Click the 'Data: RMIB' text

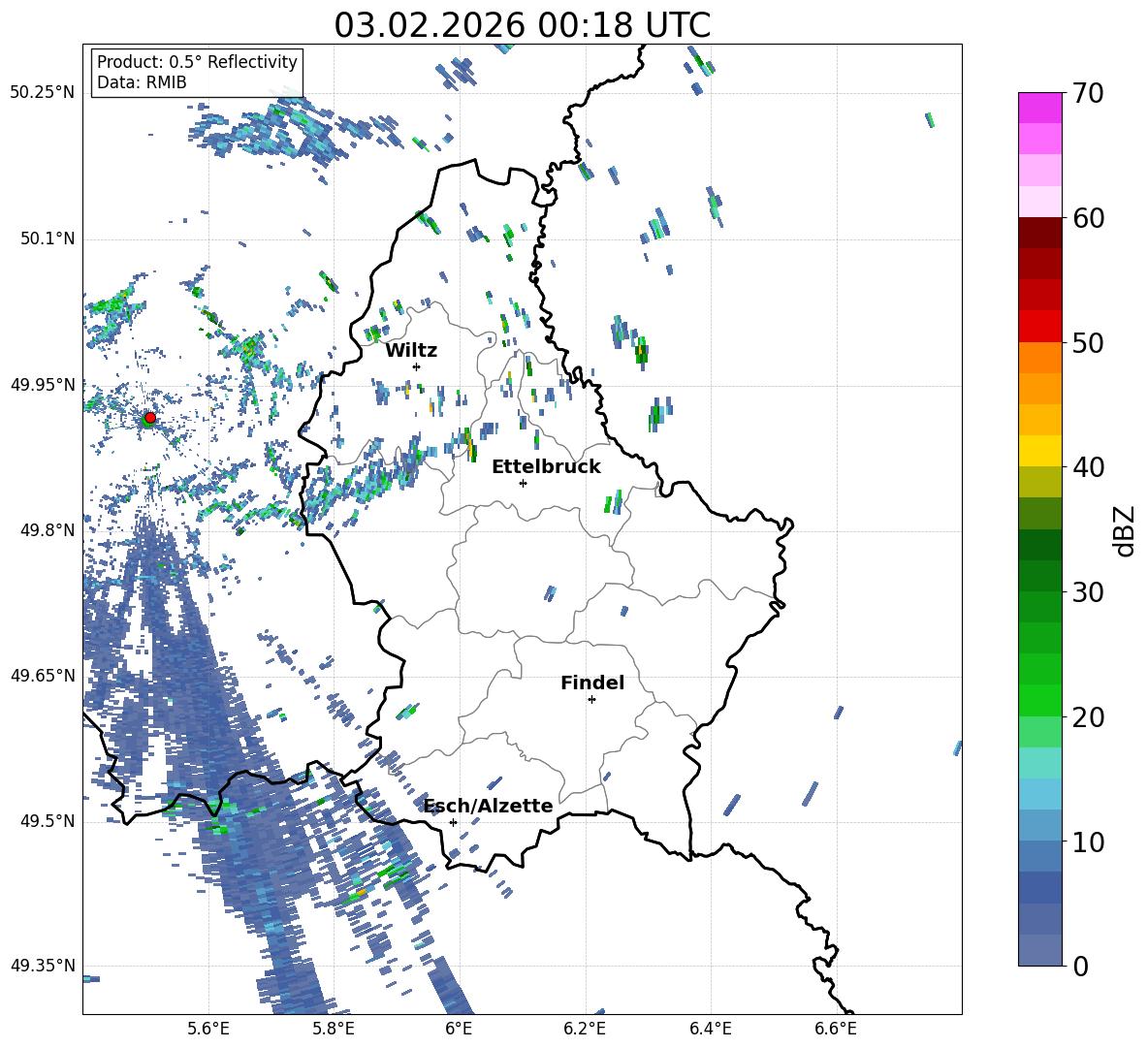pyautogui.click(x=142, y=82)
